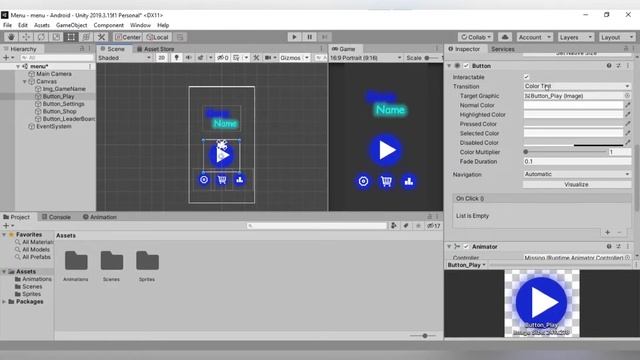Image resolution: width=640 pixels, height=360 pixels.
Task: Toggle 2D scene view mode
Action: point(162,58)
